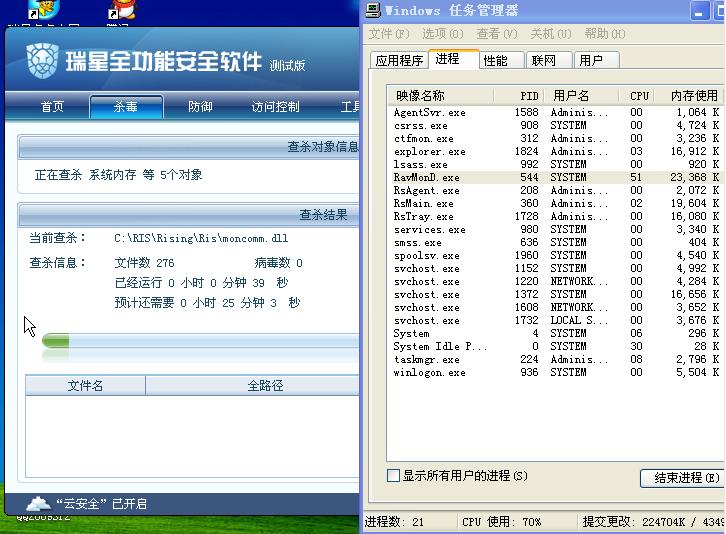Sort by 映像名称 column header
This screenshot has width=726, height=534.
coord(441,96)
